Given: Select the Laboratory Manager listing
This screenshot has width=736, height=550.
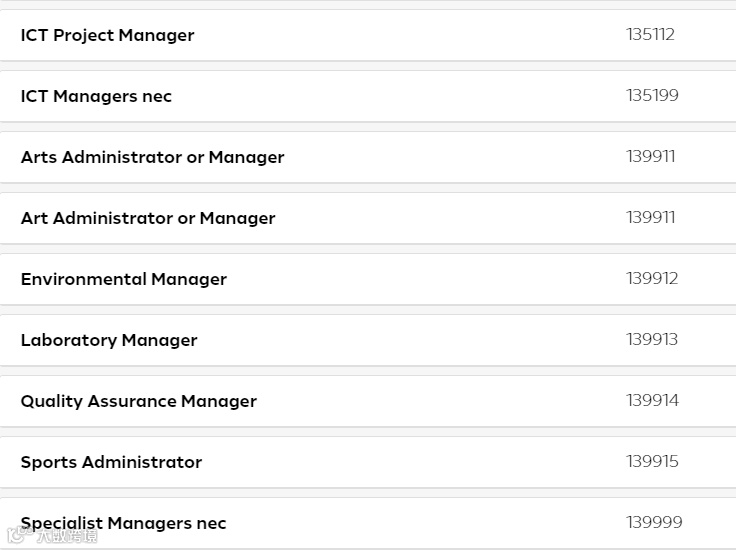Looking at the screenshot, I should (x=109, y=340).
